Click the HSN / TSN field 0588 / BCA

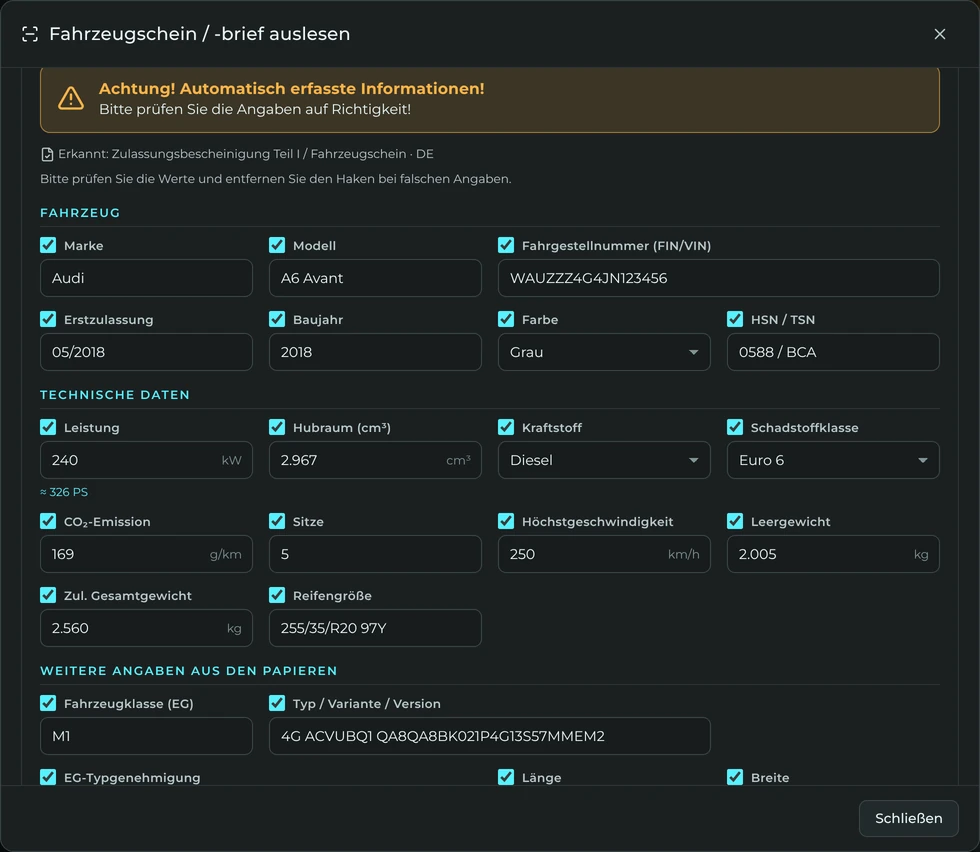(x=833, y=352)
